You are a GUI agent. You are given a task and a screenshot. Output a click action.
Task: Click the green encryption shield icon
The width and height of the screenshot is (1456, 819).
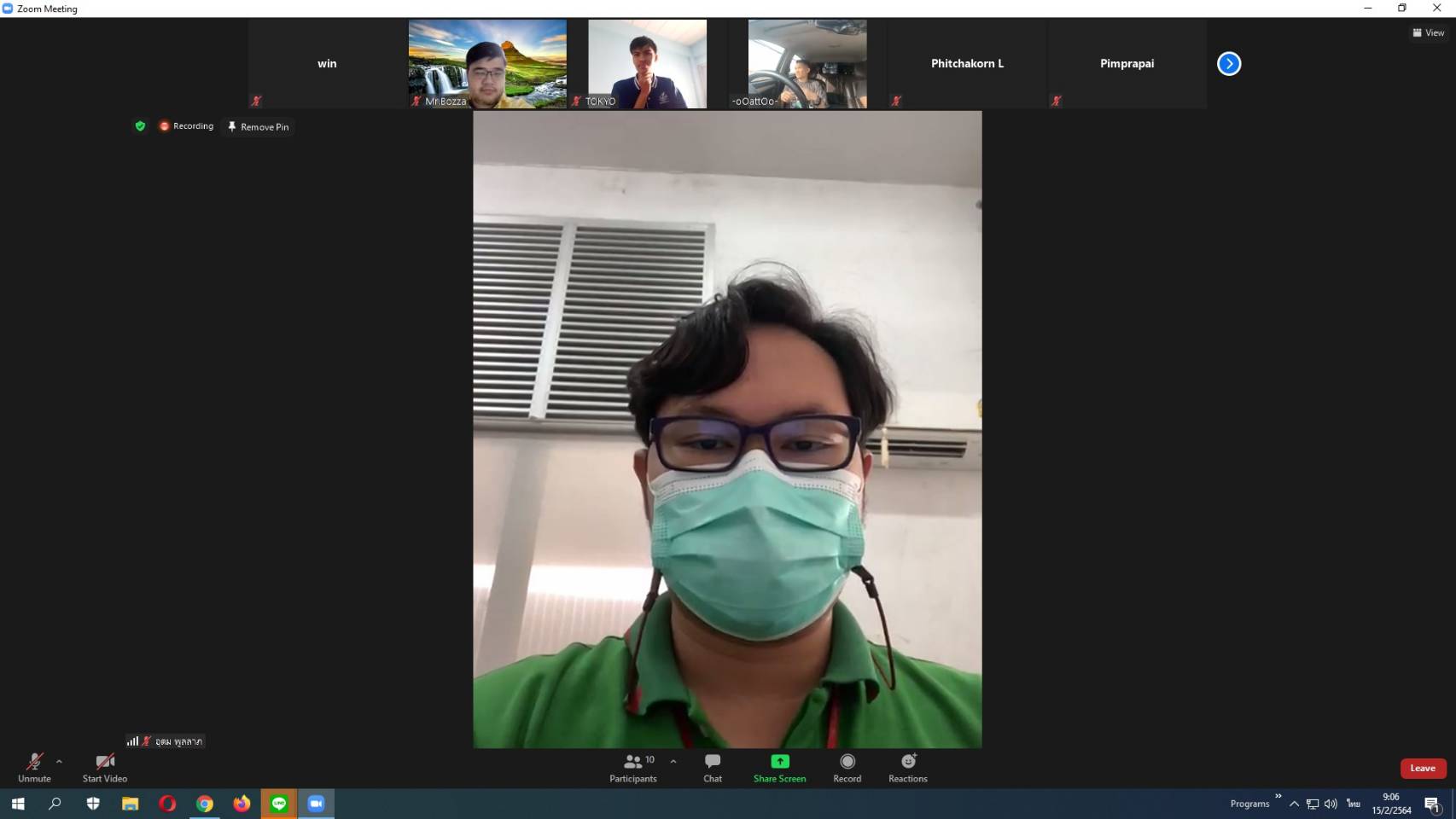tap(140, 126)
